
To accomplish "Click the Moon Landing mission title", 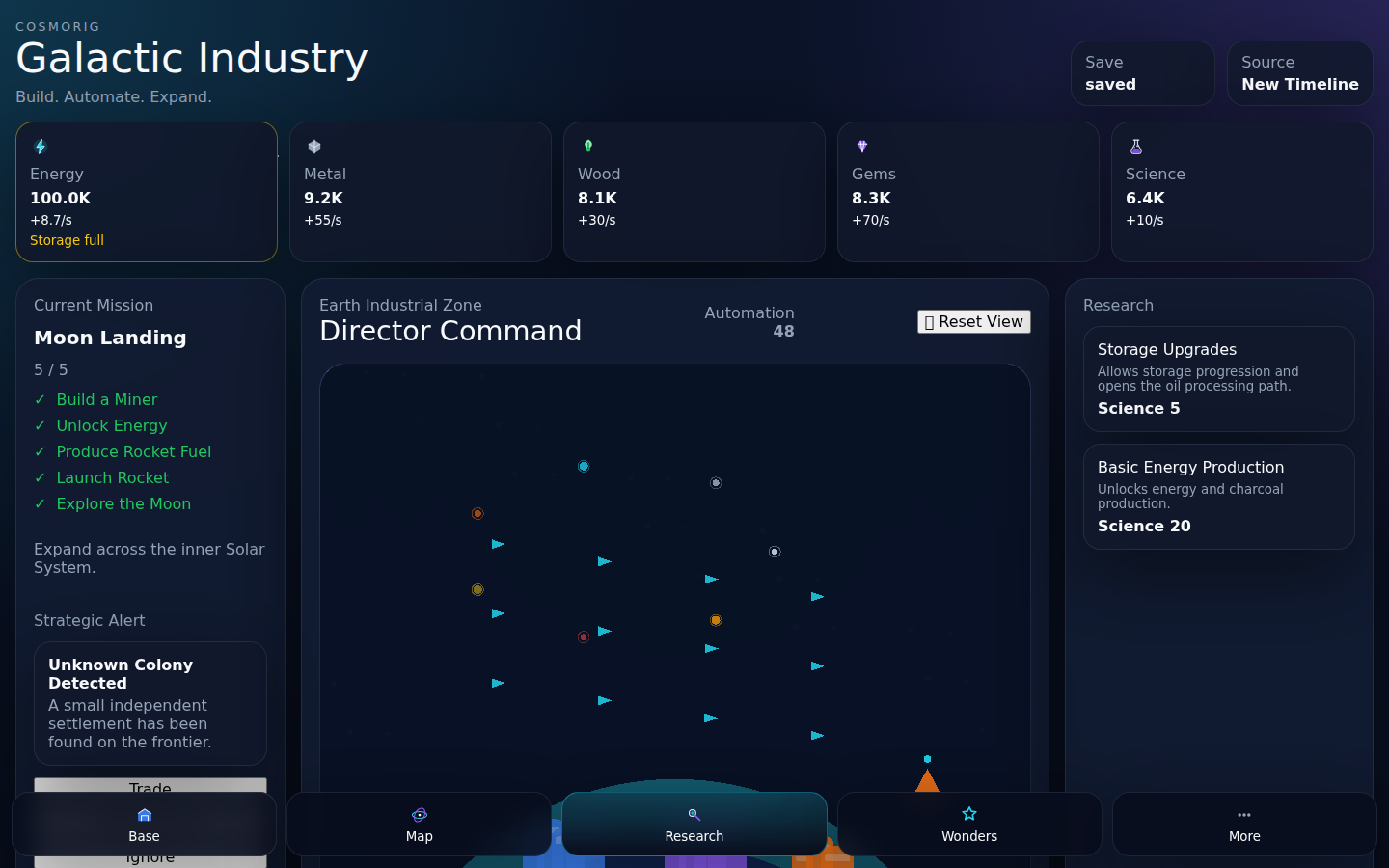I will click(111, 338).
